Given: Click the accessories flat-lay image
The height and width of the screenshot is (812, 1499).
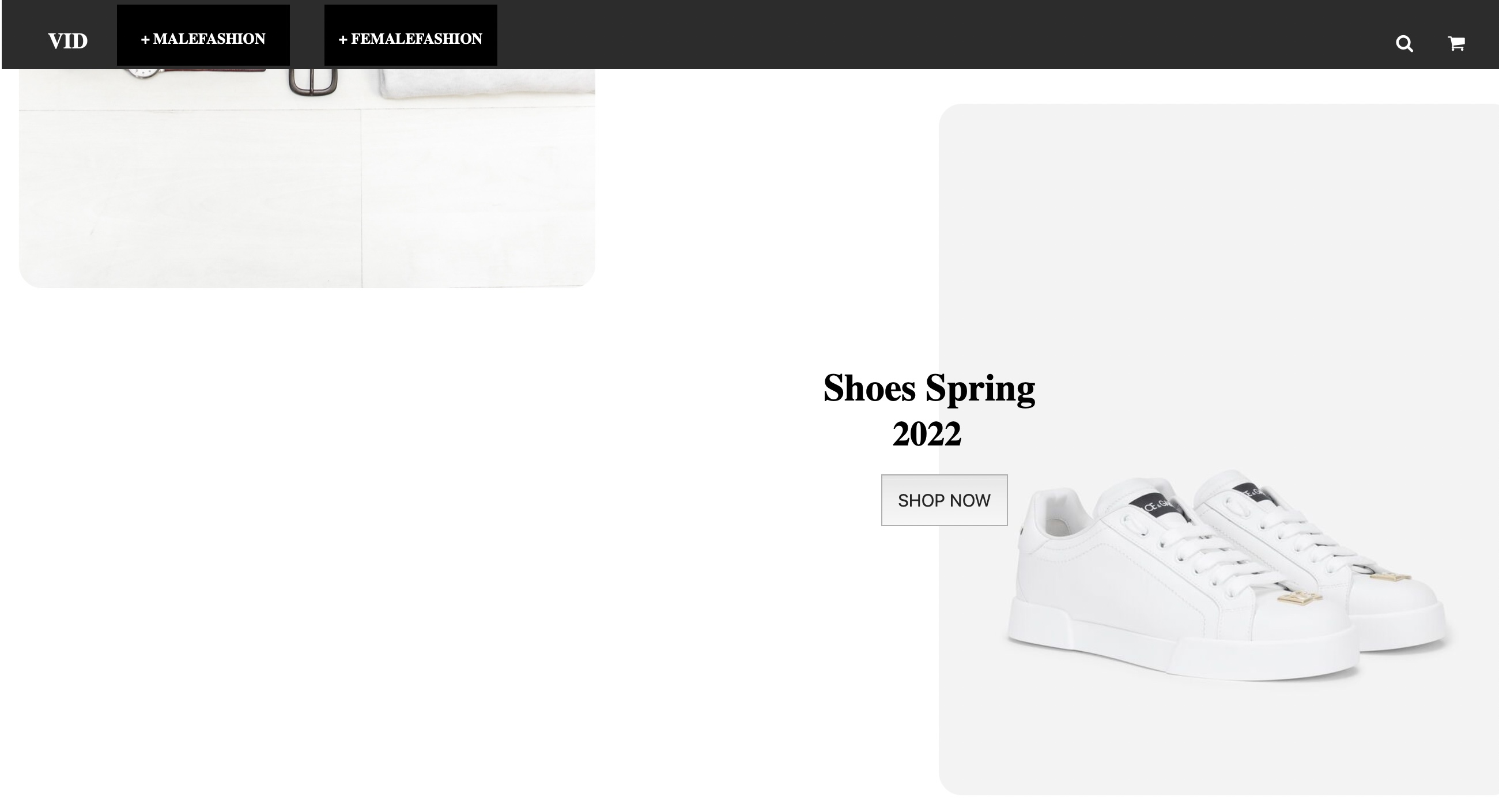Looking at the screenshot, I should click(307, 178).
